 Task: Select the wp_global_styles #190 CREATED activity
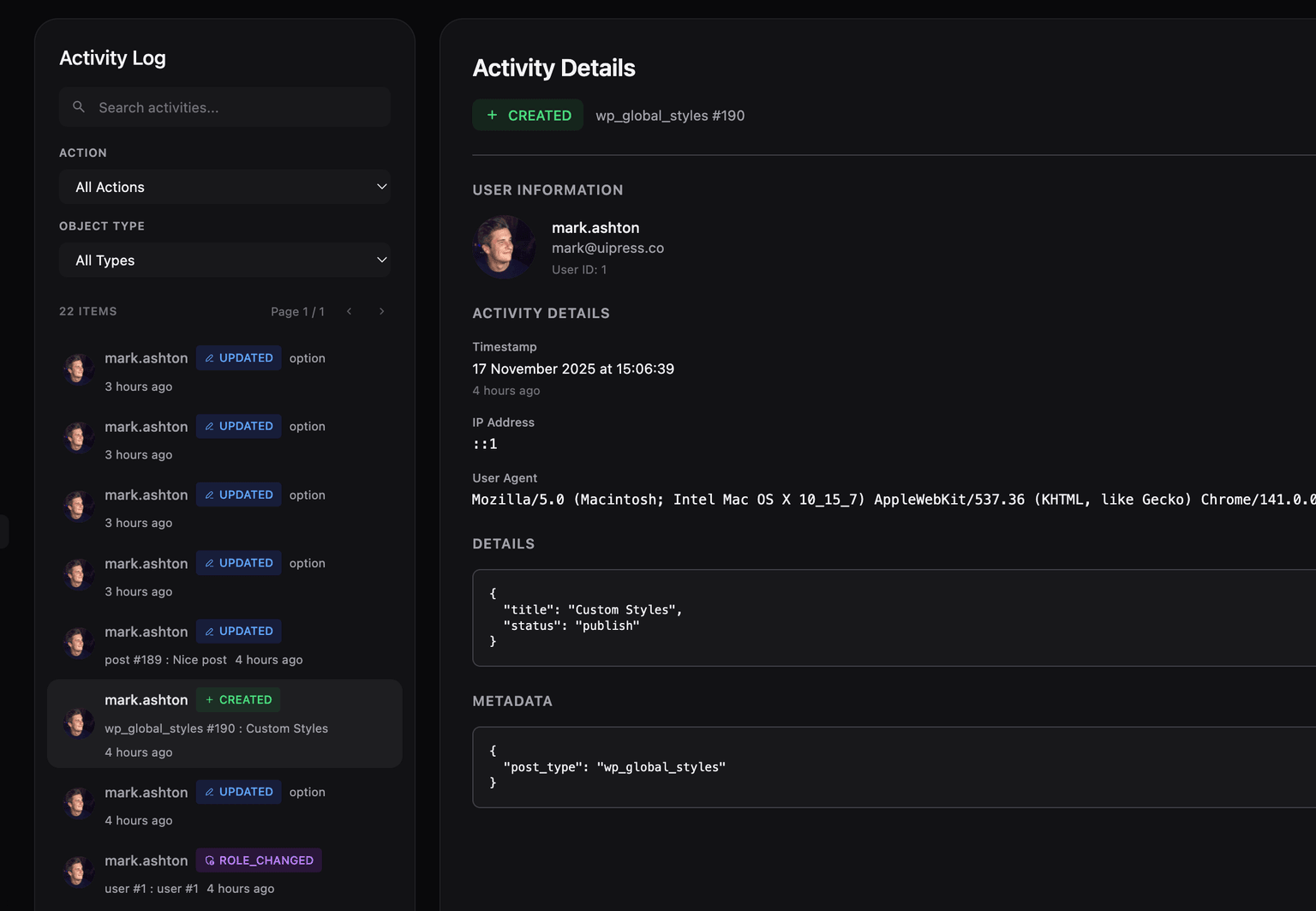(224, 723)
